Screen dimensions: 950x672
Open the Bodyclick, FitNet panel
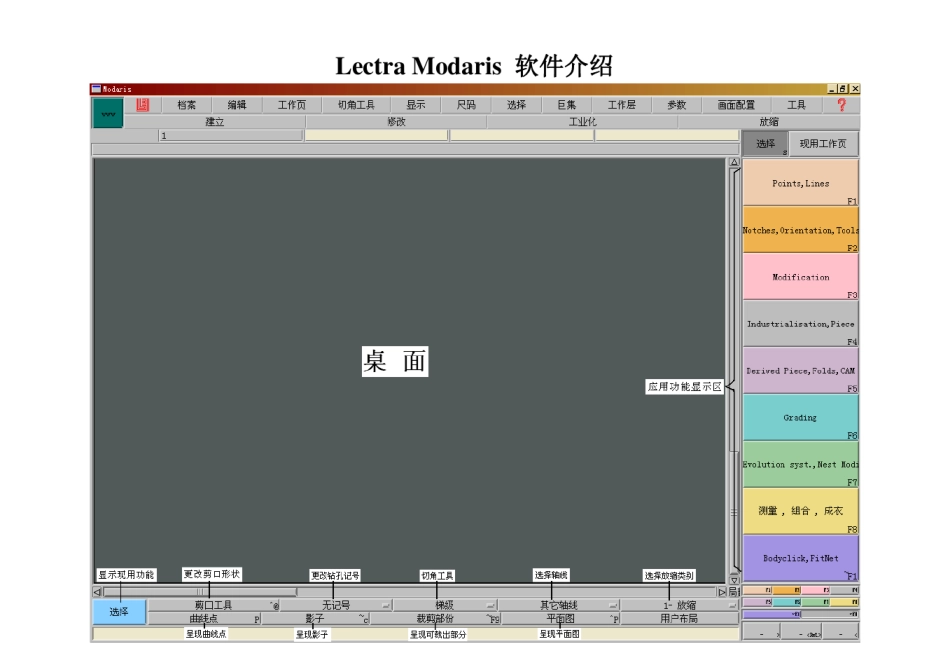click(x=800, y=558)
